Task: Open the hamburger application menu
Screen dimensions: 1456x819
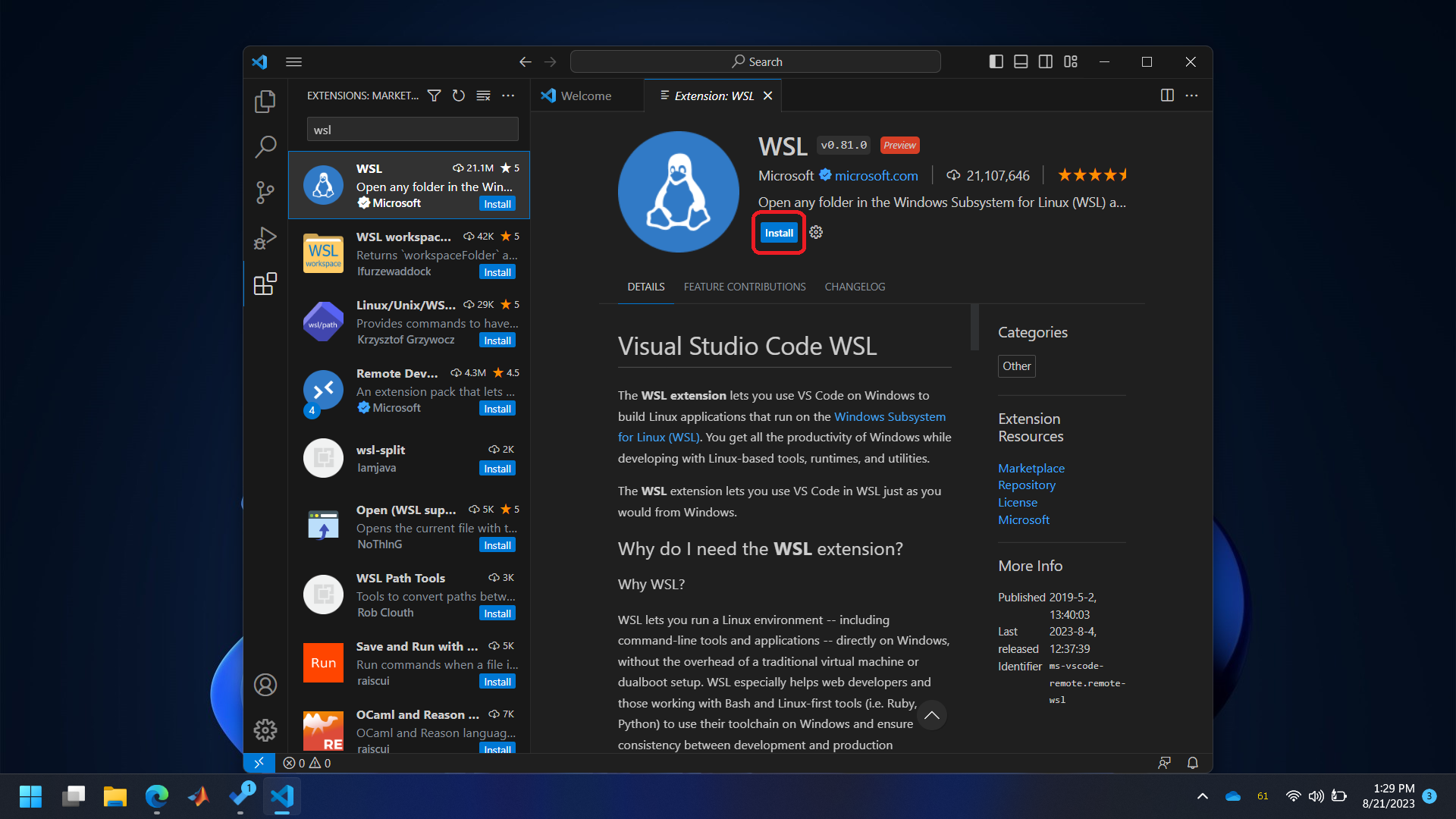Action: (x=294, y=61)
